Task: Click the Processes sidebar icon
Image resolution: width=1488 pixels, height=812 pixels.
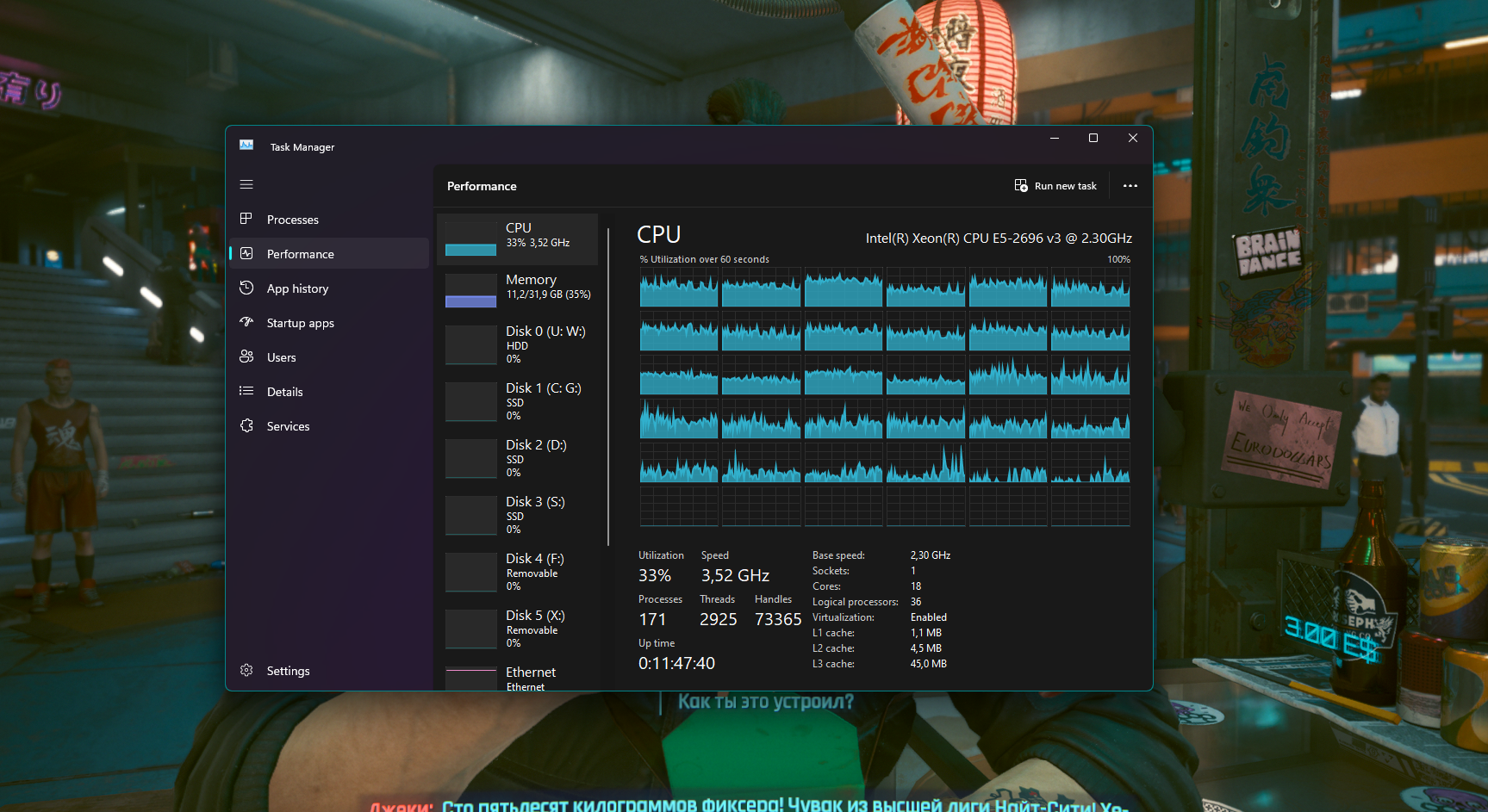Action: 246,219
